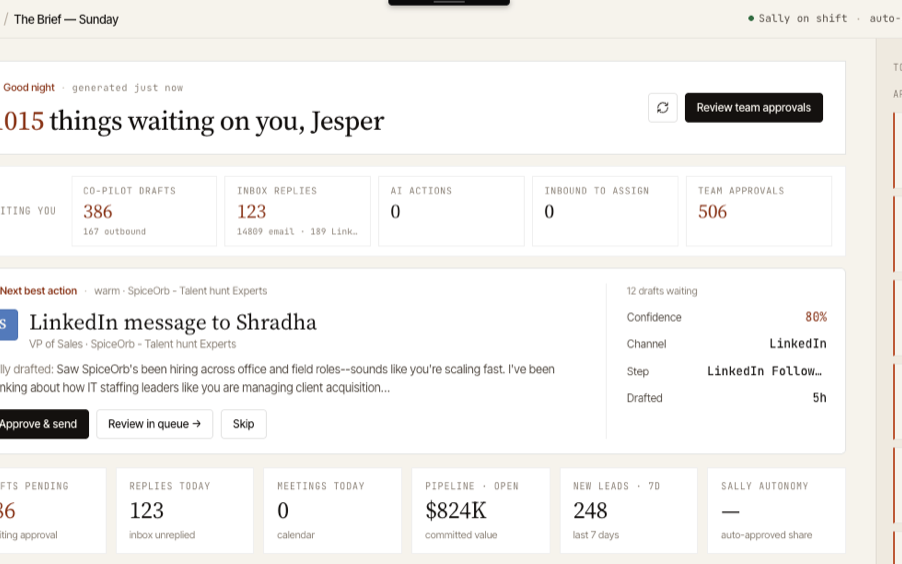Image resolution: width=902 pixels, height=564 pixels.
Task: Open the Inbox Replies card
Action: point(297,211)
